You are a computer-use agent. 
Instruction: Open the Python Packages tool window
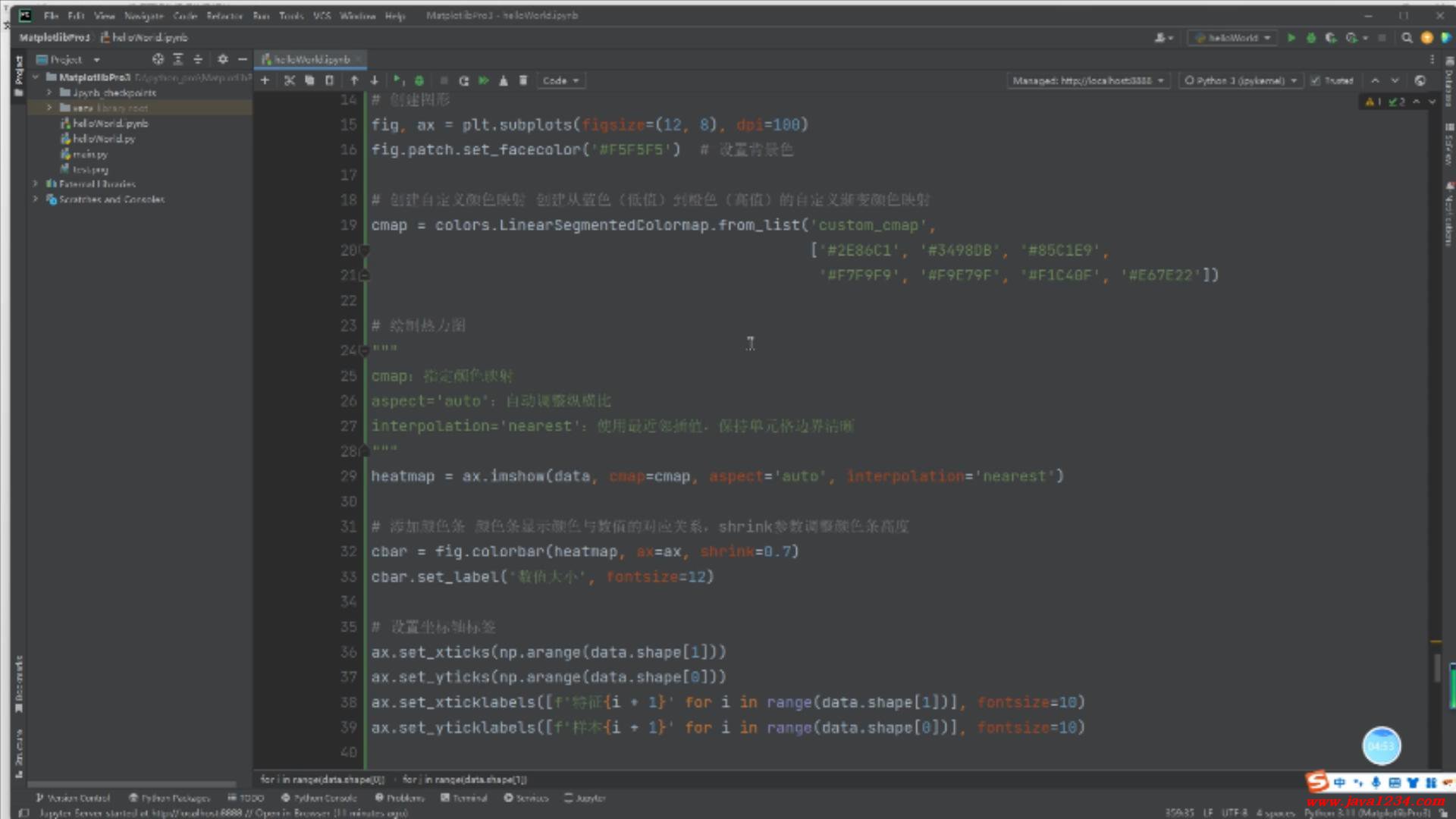169,798
